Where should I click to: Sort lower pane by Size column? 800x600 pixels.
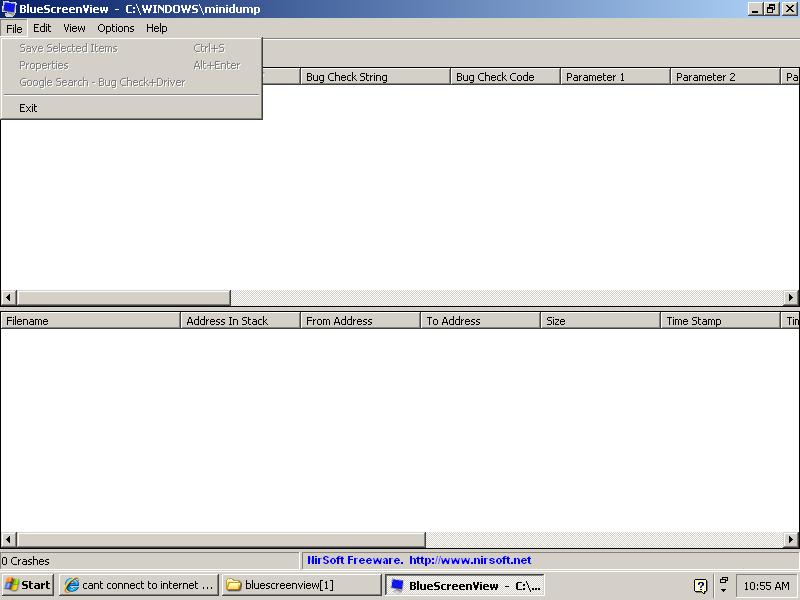600,321
